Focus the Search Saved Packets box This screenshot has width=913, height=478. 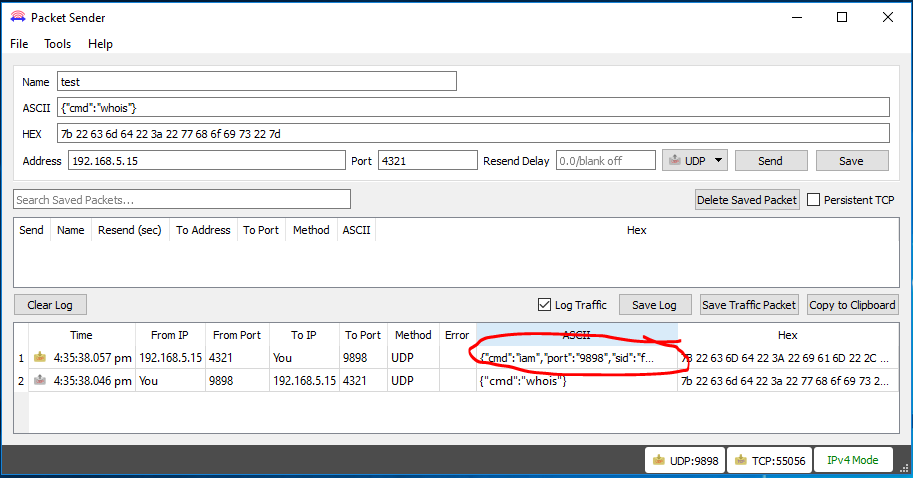pos(182,200)
